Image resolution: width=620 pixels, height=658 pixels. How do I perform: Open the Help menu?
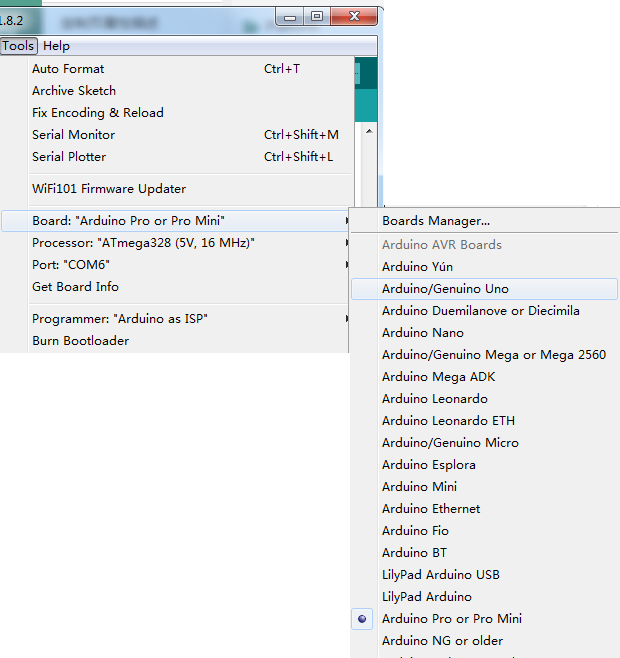[x=56, y=46]
